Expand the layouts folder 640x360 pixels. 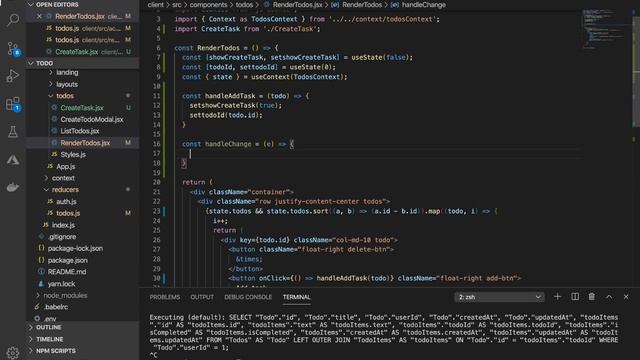(x=67, y=84)
